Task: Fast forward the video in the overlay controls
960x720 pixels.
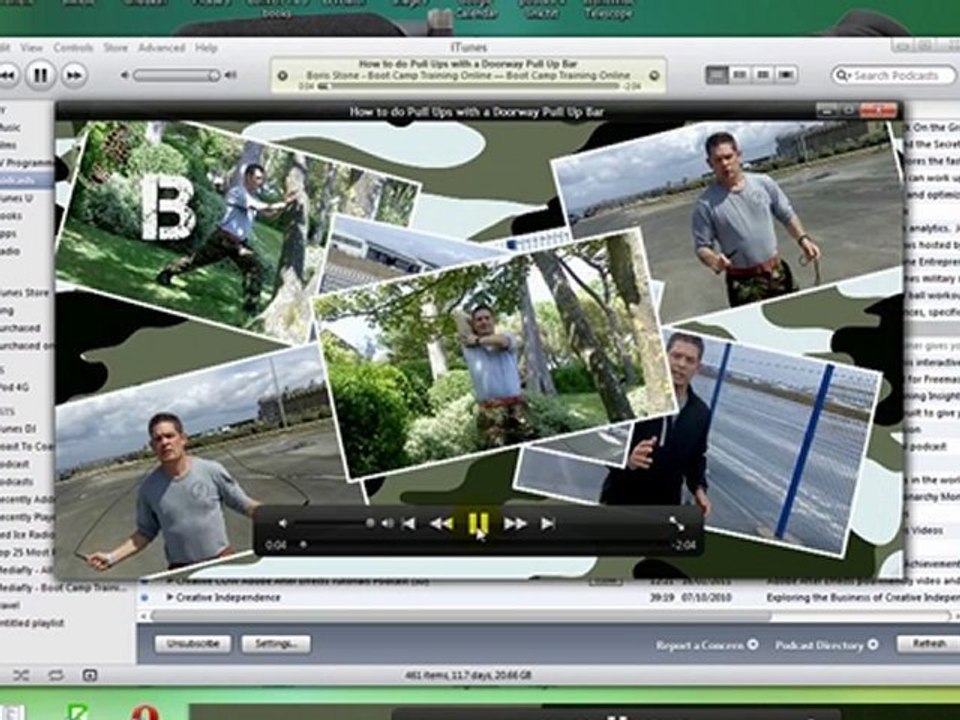Action: point(516,523)
